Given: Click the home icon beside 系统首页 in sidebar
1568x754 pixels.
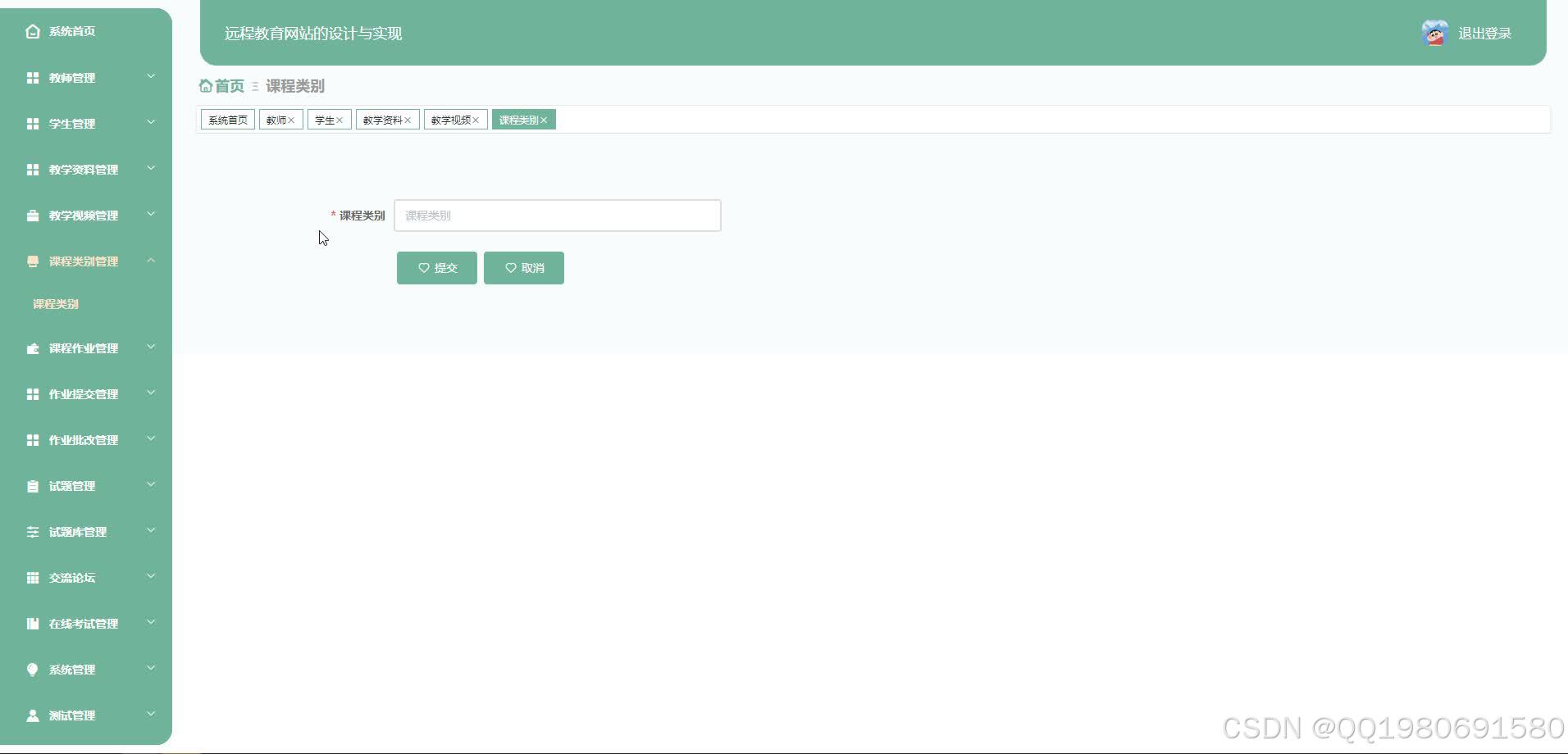Looking at the screenshot, I should (x=33, y=31).
